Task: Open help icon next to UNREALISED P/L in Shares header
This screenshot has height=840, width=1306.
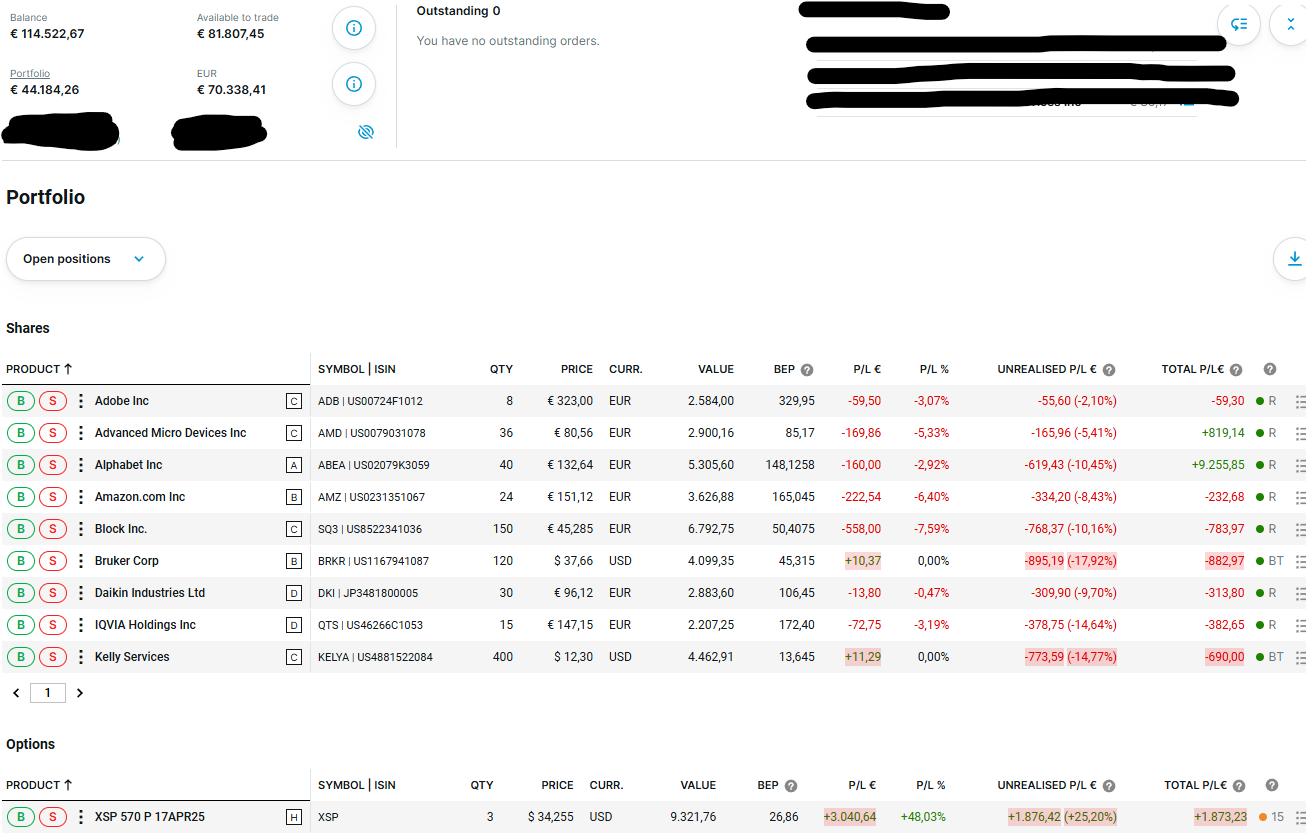Action: [1109, 370]
